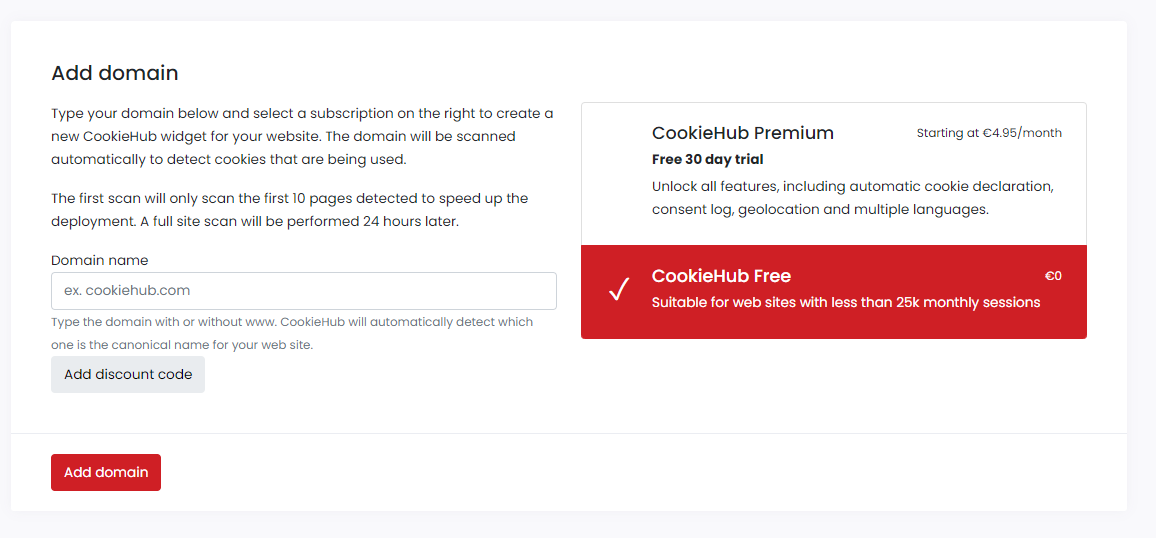Image resolution: width=1156 pixels, height=538 pixels.
Task: Click the 'ex. cookiehub.com' placeholder text
Action: pos(127,290)
